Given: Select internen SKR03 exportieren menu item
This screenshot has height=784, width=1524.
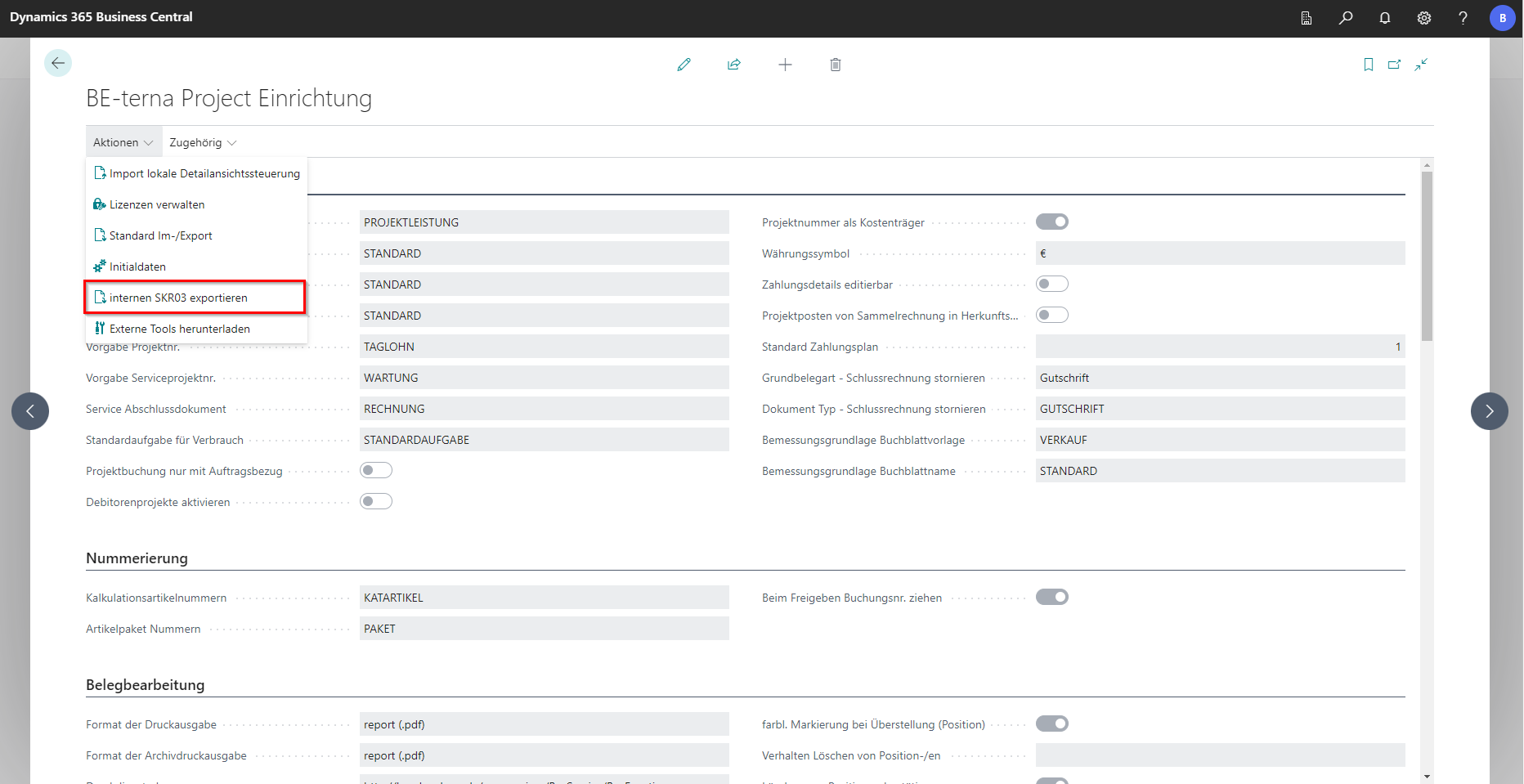Looking at the screenshot, I should (178, 298).
